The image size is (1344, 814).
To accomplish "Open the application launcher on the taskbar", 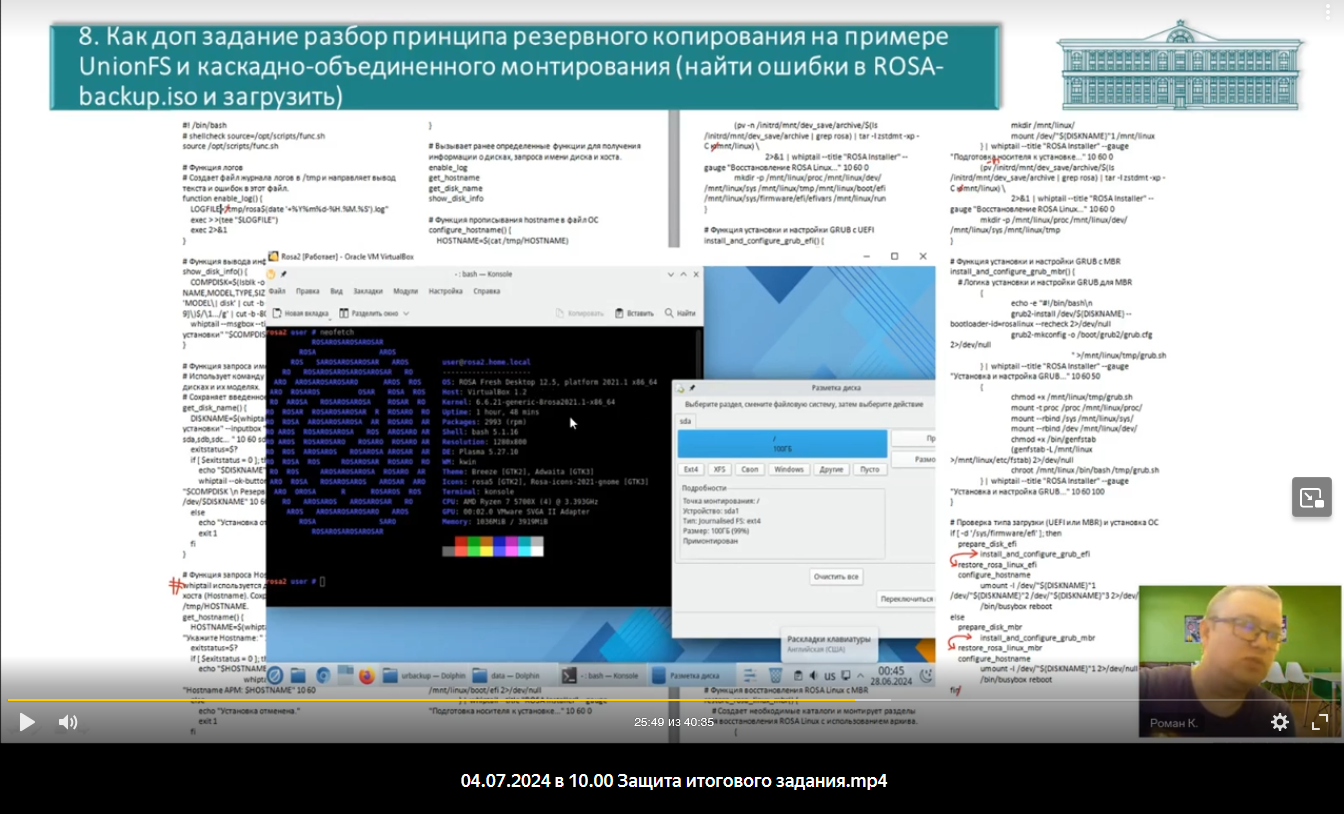I will tap(275, 676).
